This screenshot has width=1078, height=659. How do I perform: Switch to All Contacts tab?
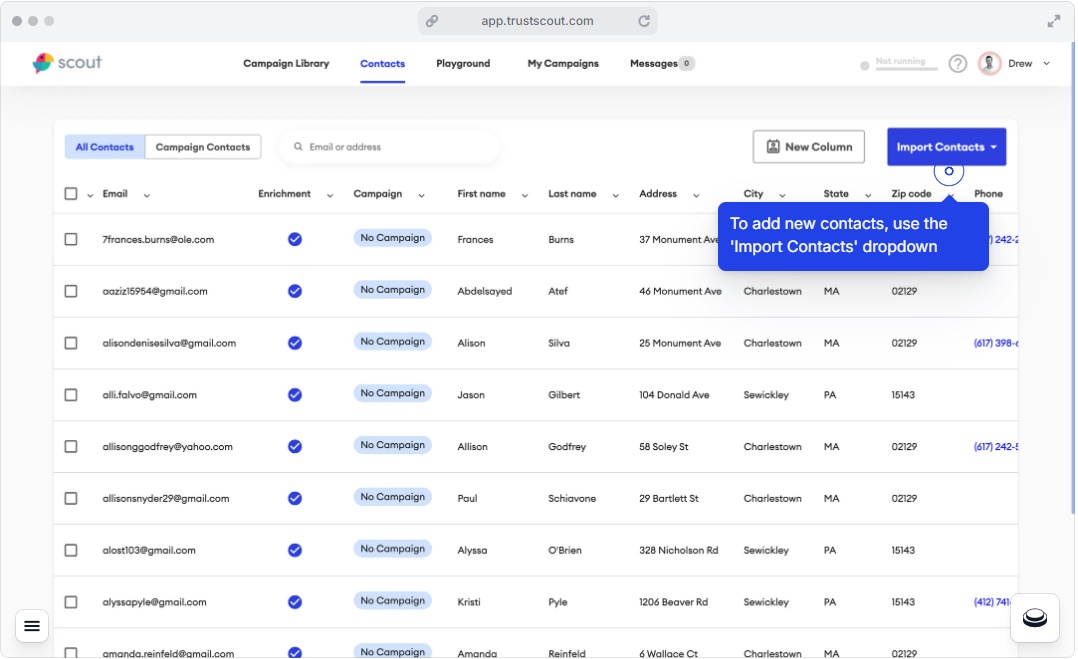(104, 147)
